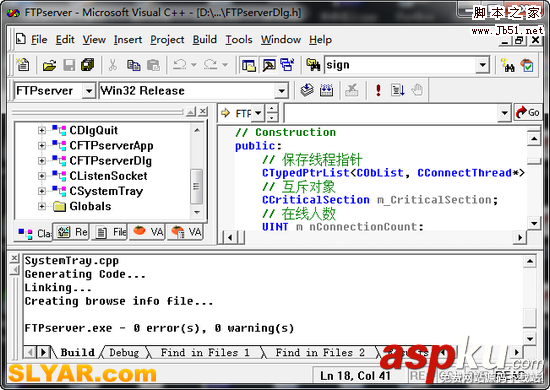Toggle the Output window icon
Viewport: 550px width, 390px height.
click(x=269, y=65)
